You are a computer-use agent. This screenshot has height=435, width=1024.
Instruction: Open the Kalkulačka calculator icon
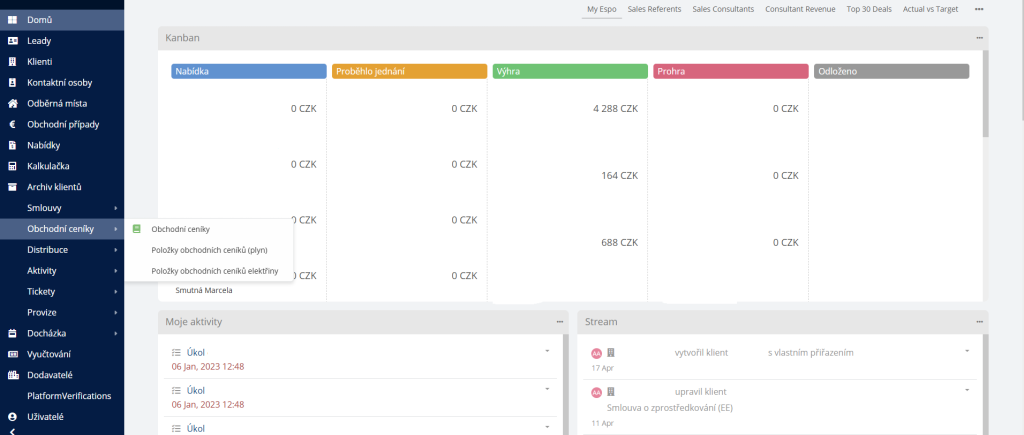pos(12,166)
